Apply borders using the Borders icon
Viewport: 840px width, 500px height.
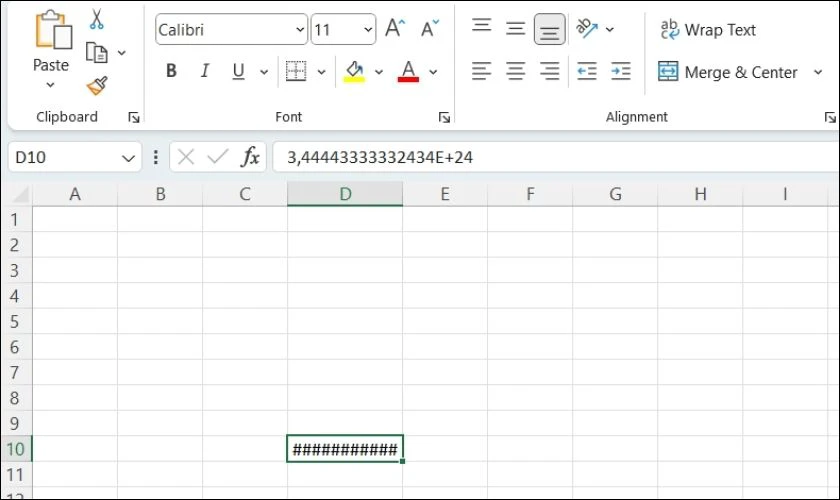tap(296, 71)
